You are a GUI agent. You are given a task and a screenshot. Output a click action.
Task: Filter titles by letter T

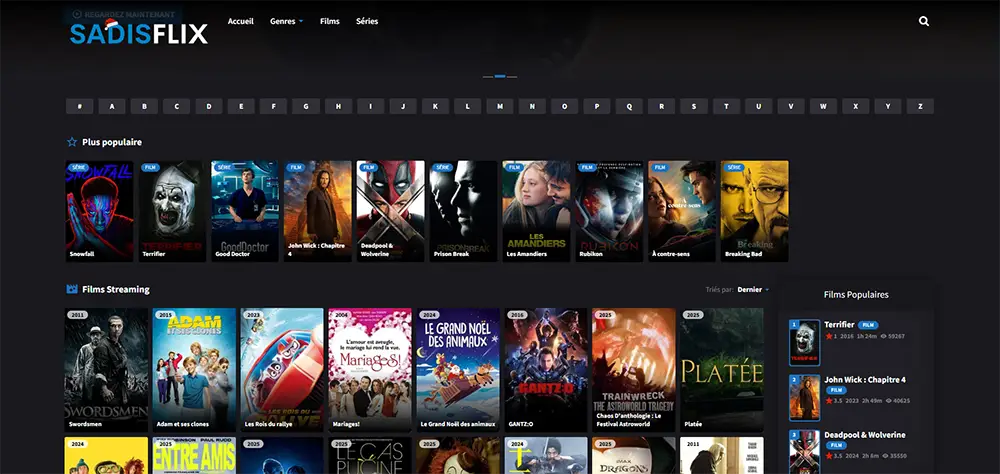point(726,107)
